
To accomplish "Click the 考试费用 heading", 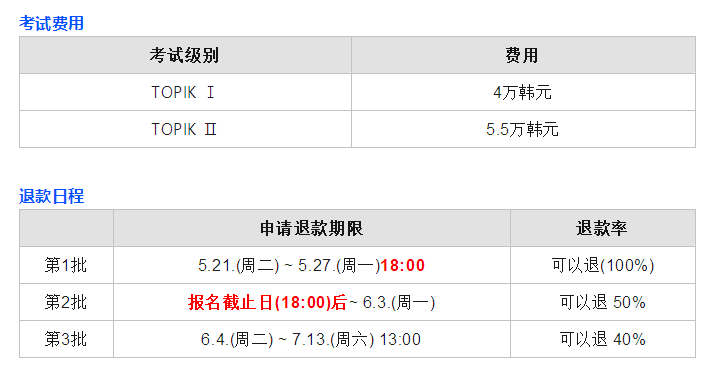I will click(x=51, y=23).
